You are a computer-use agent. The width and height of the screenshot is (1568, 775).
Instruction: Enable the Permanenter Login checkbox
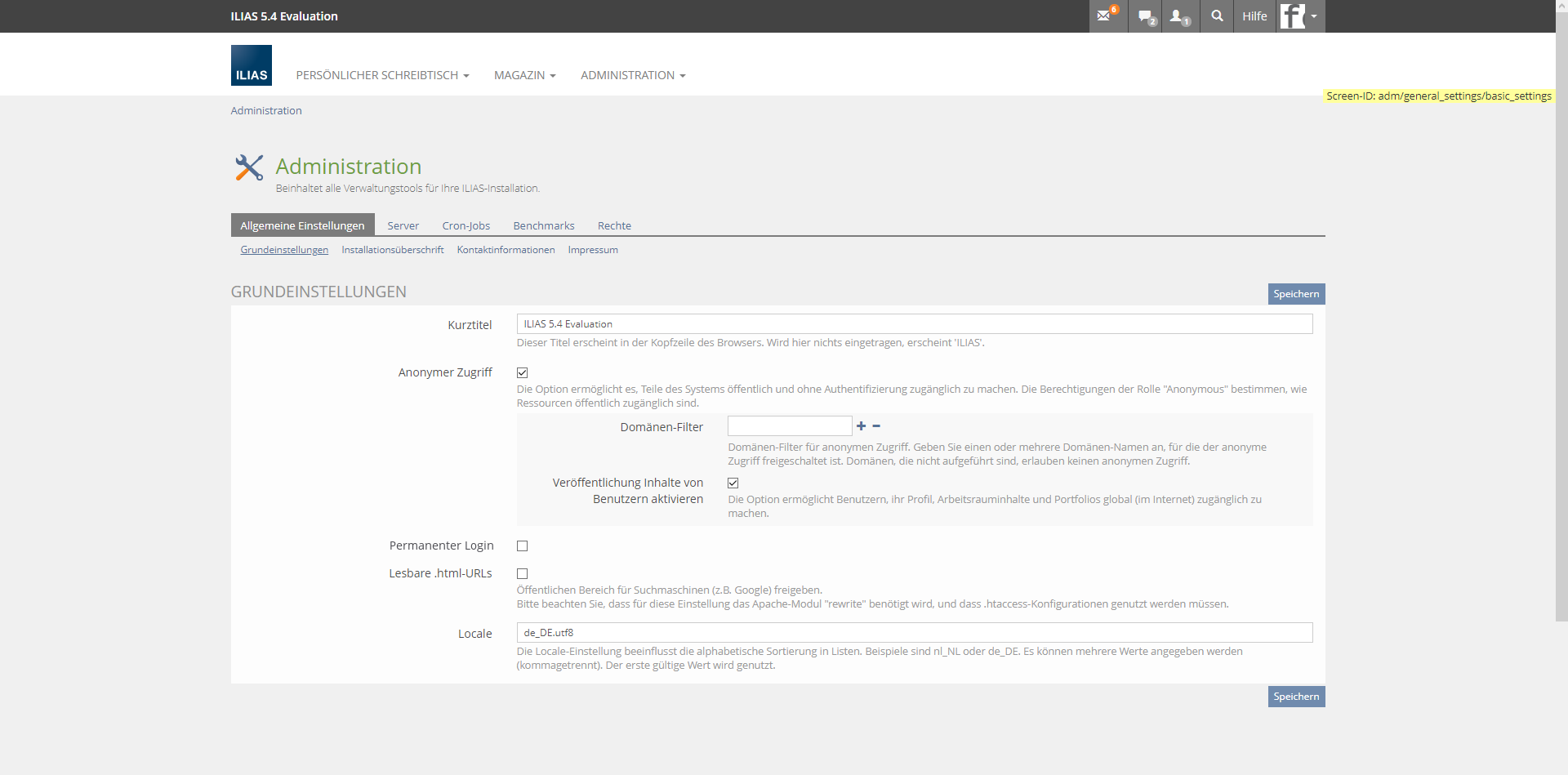pos(523,546)
